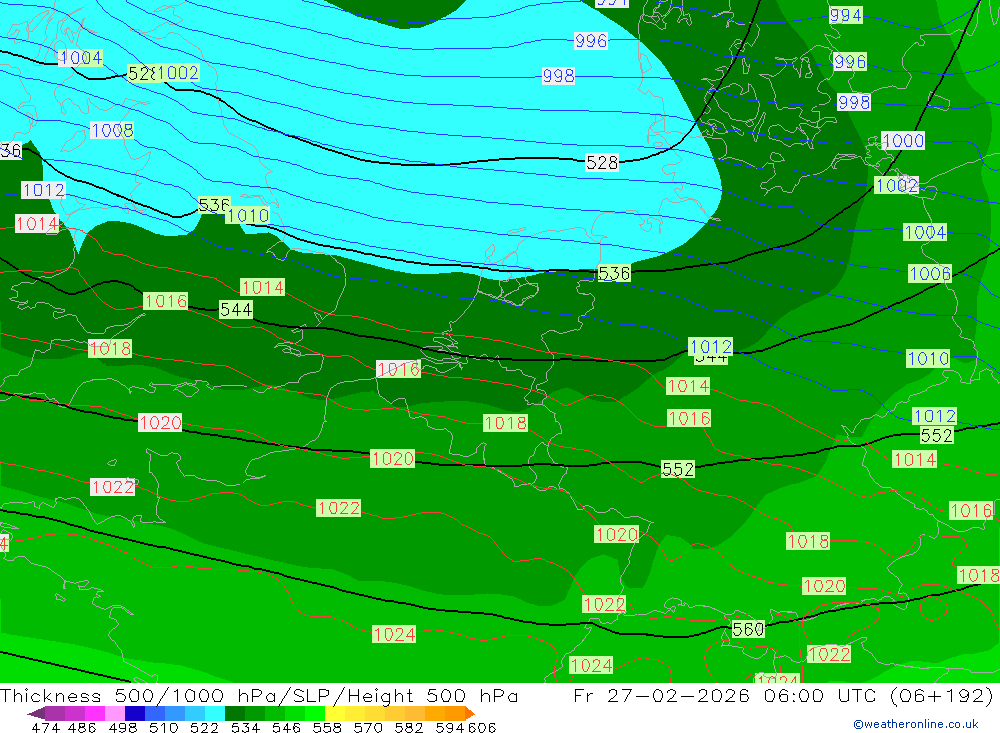Image resolution: width=1000 pixels, height=733 pixels.
Task: Click the 486 value under the color scale
Action: (82, 728)
